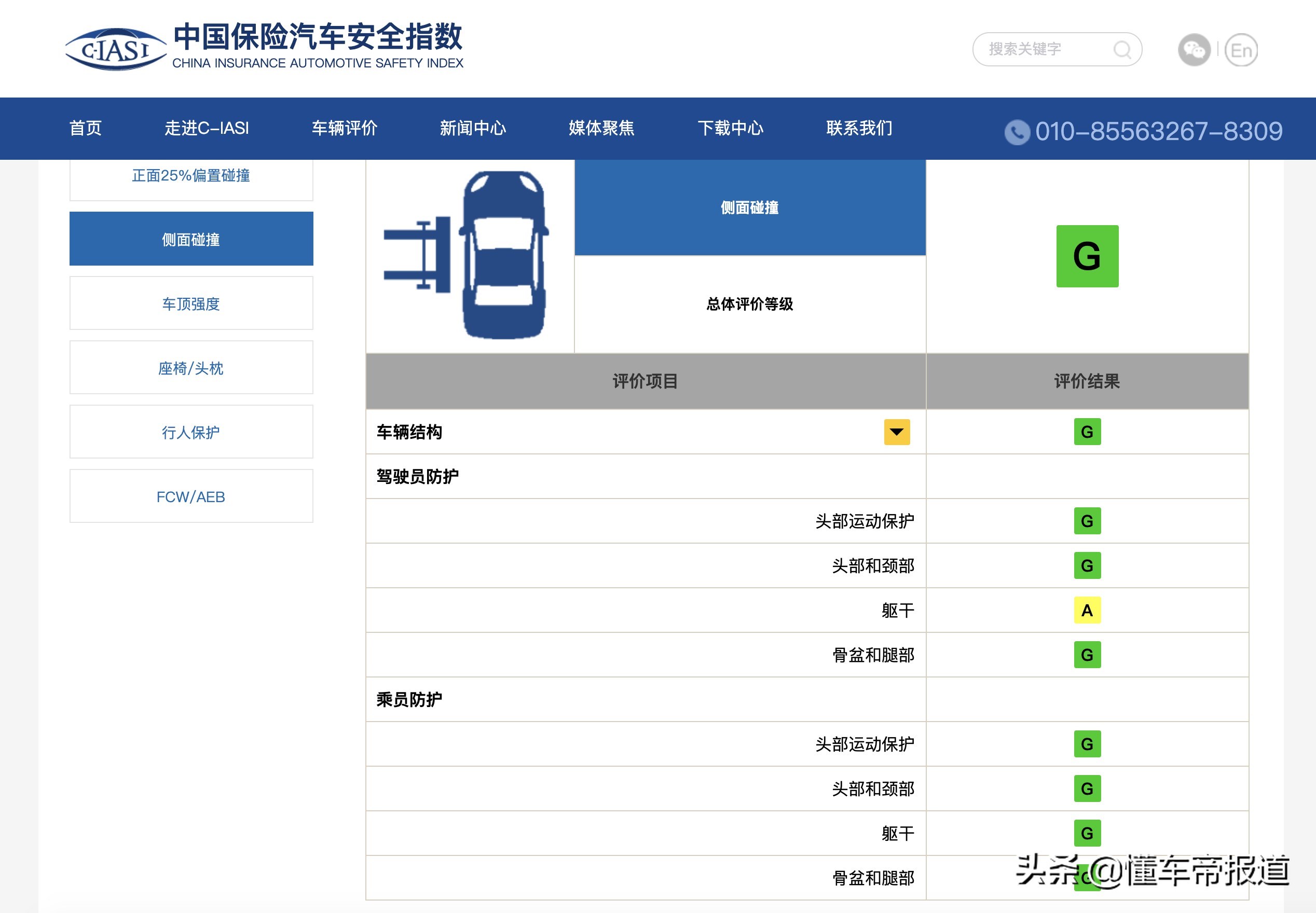Expand the 车辆结构 dropdown arrow
This screenshot has height=913, width=1316.
pos(896,432)
